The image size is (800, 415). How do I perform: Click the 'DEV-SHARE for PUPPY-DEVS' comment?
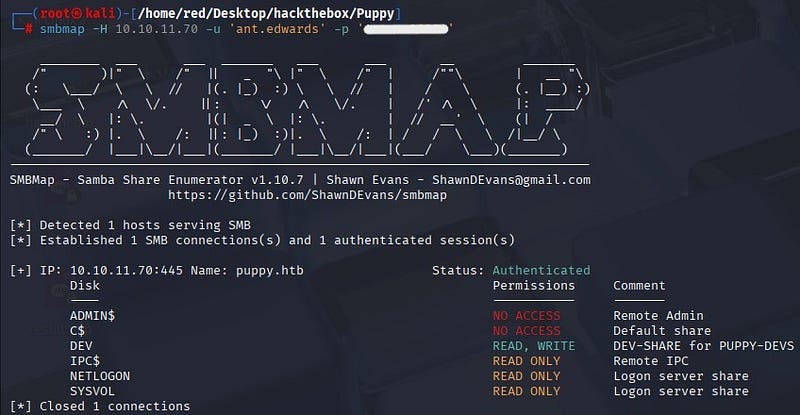pos(703,346)
